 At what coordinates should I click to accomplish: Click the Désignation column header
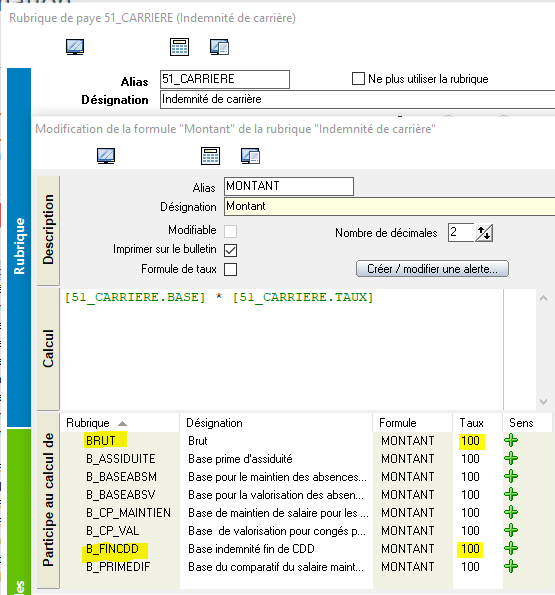point(276,423)
